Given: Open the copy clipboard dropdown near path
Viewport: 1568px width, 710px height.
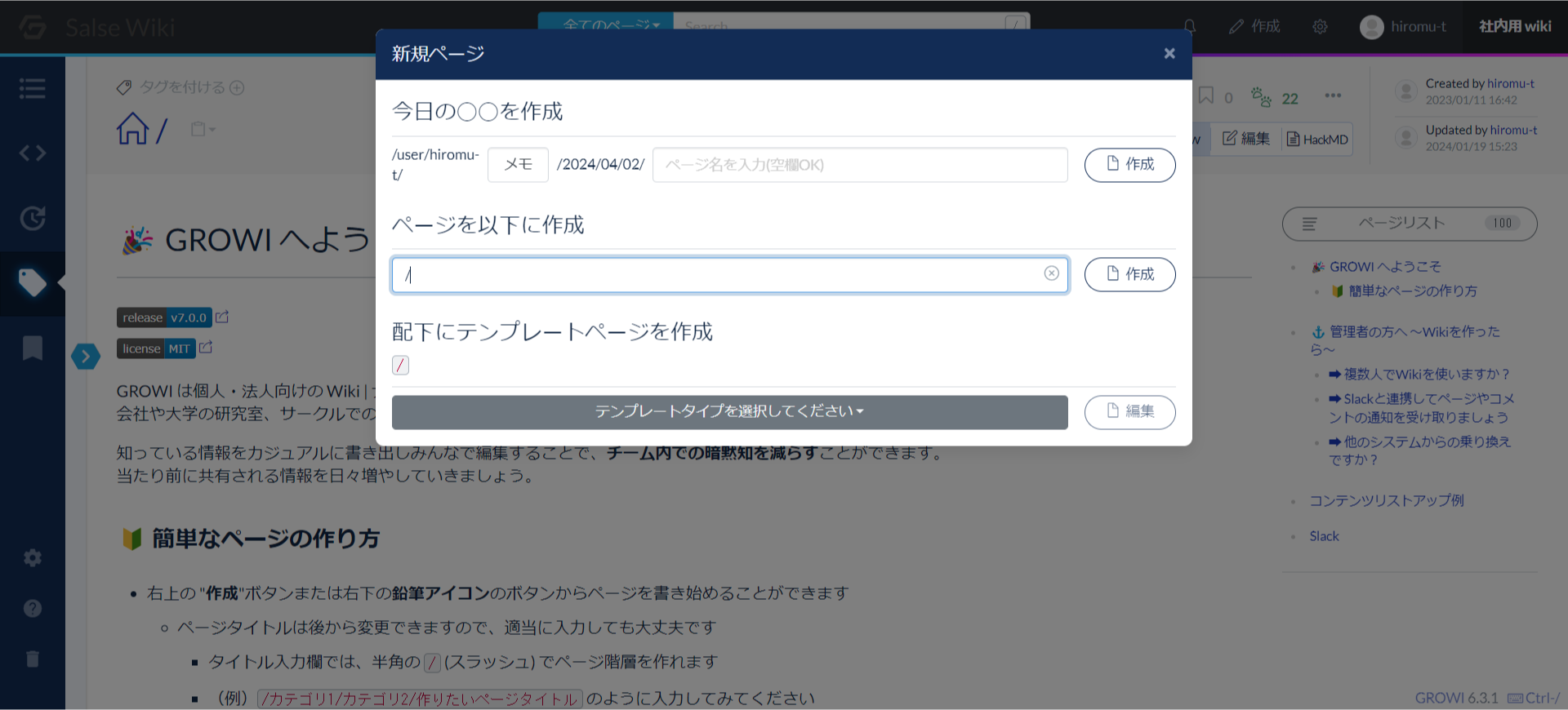Looking at the screenshot, I should point(203,130).
